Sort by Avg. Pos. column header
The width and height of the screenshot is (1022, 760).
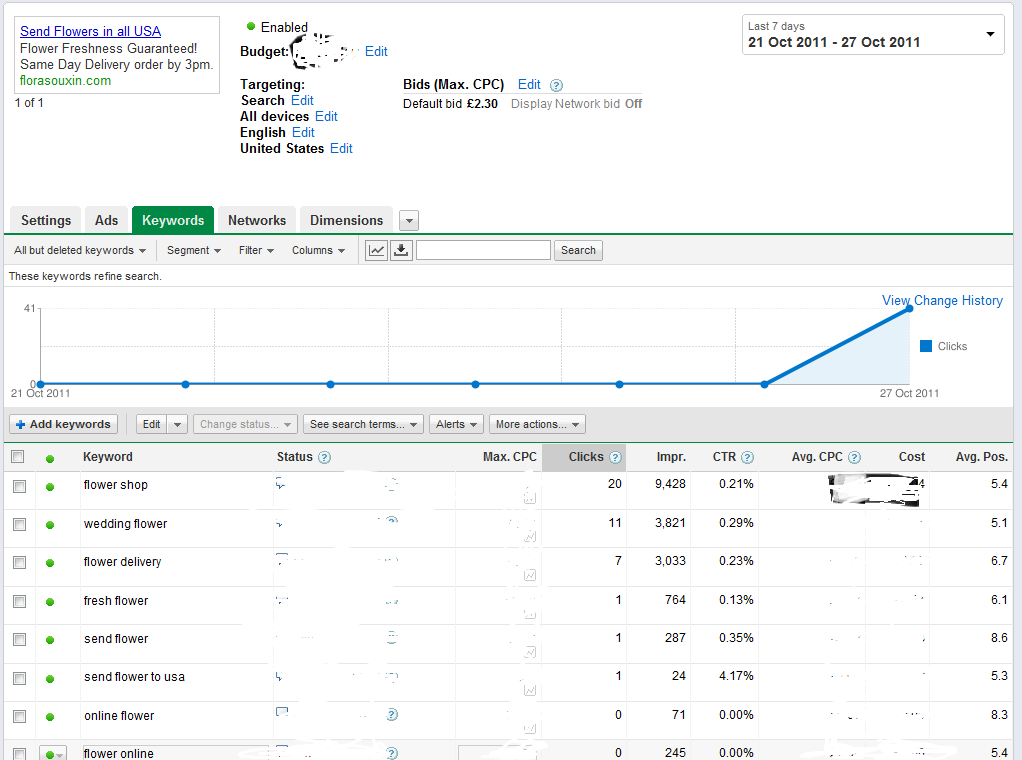click(982, 457)
